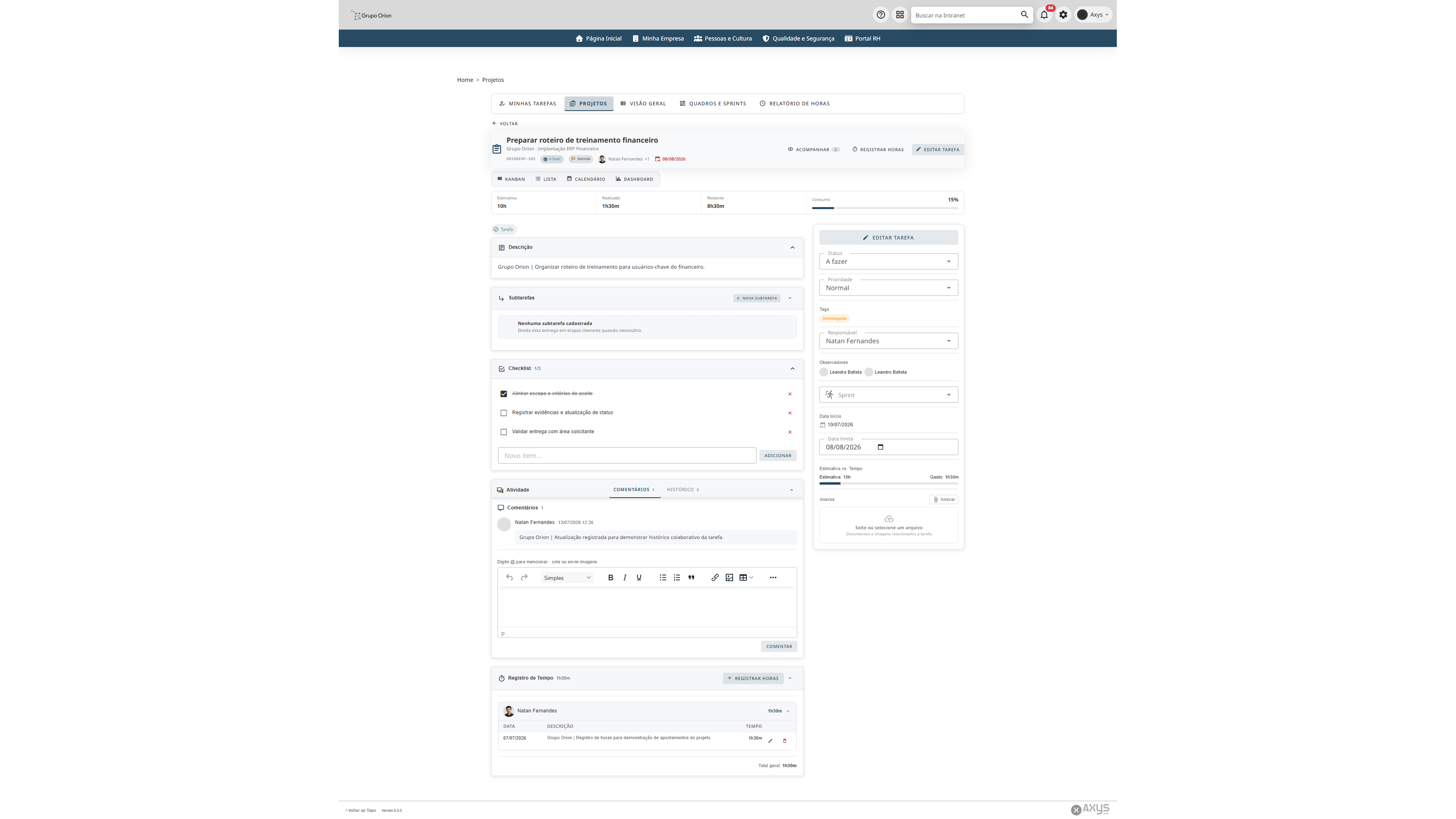Delete the 07/07/2026 time entry
1456x819 pixels.
[x=784, y=740]
